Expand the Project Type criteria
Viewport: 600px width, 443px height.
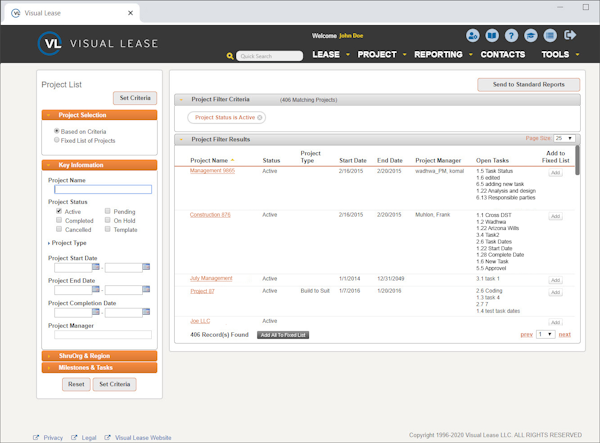pos(67,243)
